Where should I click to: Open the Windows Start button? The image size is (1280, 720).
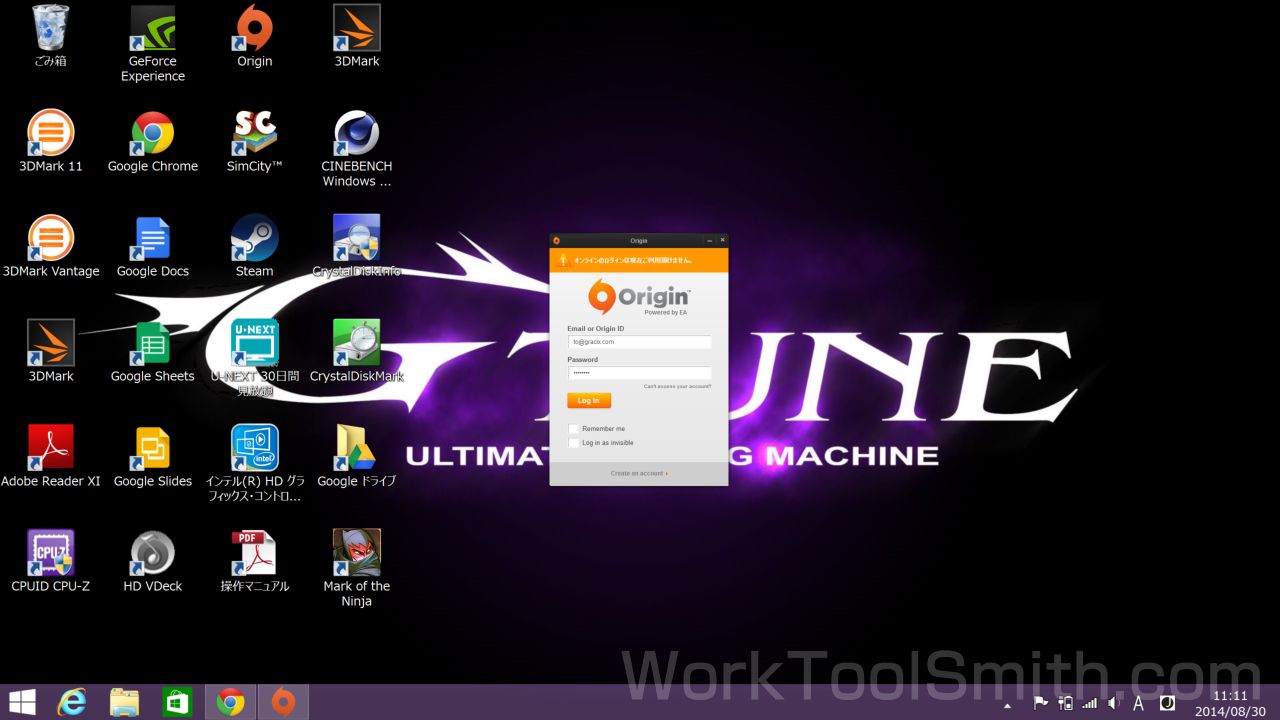tap(22, 702)
